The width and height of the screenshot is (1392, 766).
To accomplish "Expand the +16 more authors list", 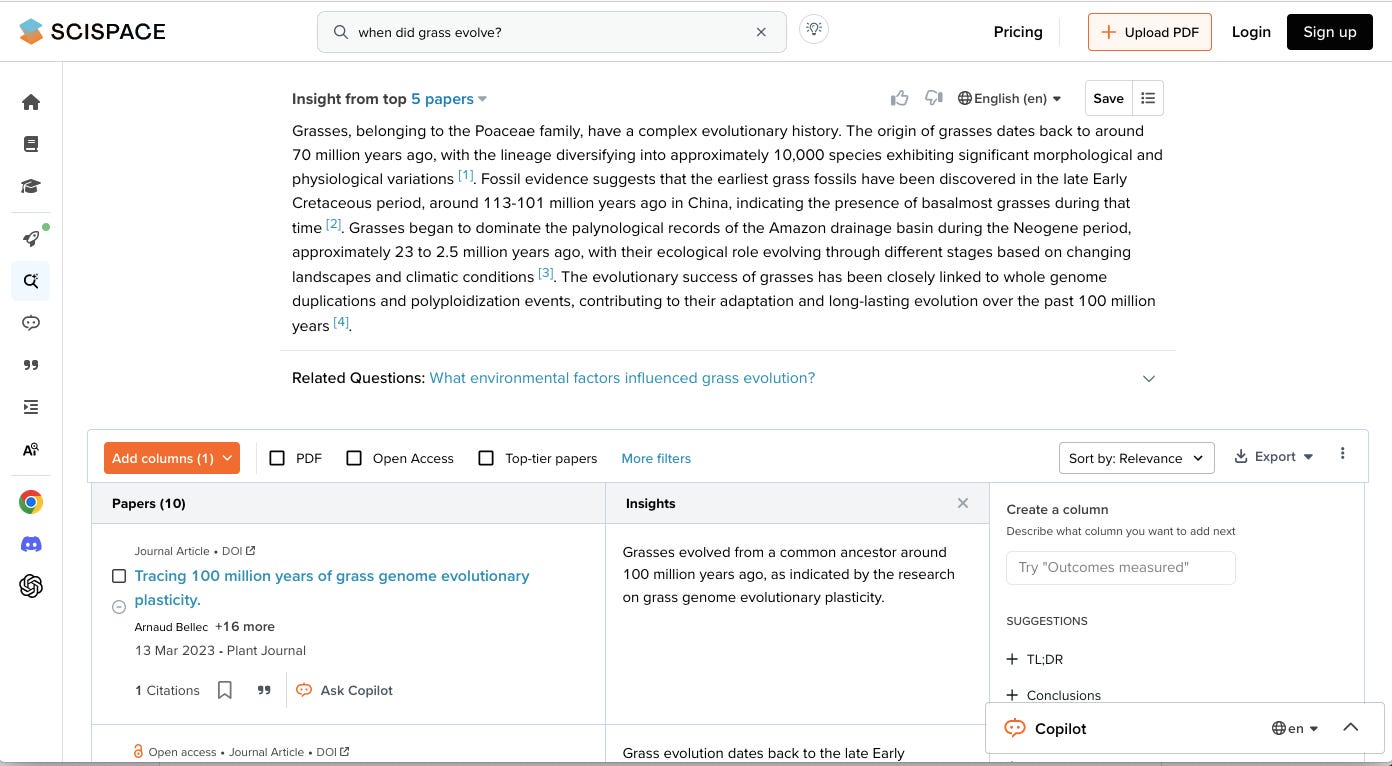I will click(x=245, y=626).
